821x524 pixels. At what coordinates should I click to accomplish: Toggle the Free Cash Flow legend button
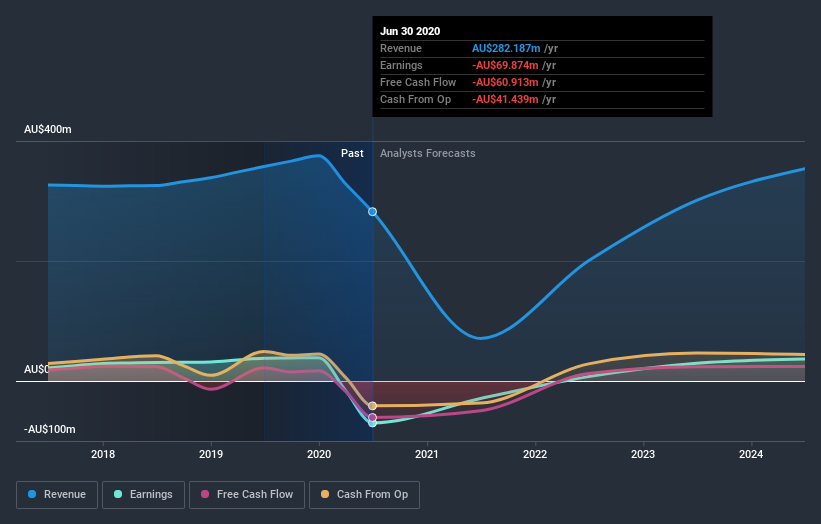pyautogui.click(x=247, y=495)
